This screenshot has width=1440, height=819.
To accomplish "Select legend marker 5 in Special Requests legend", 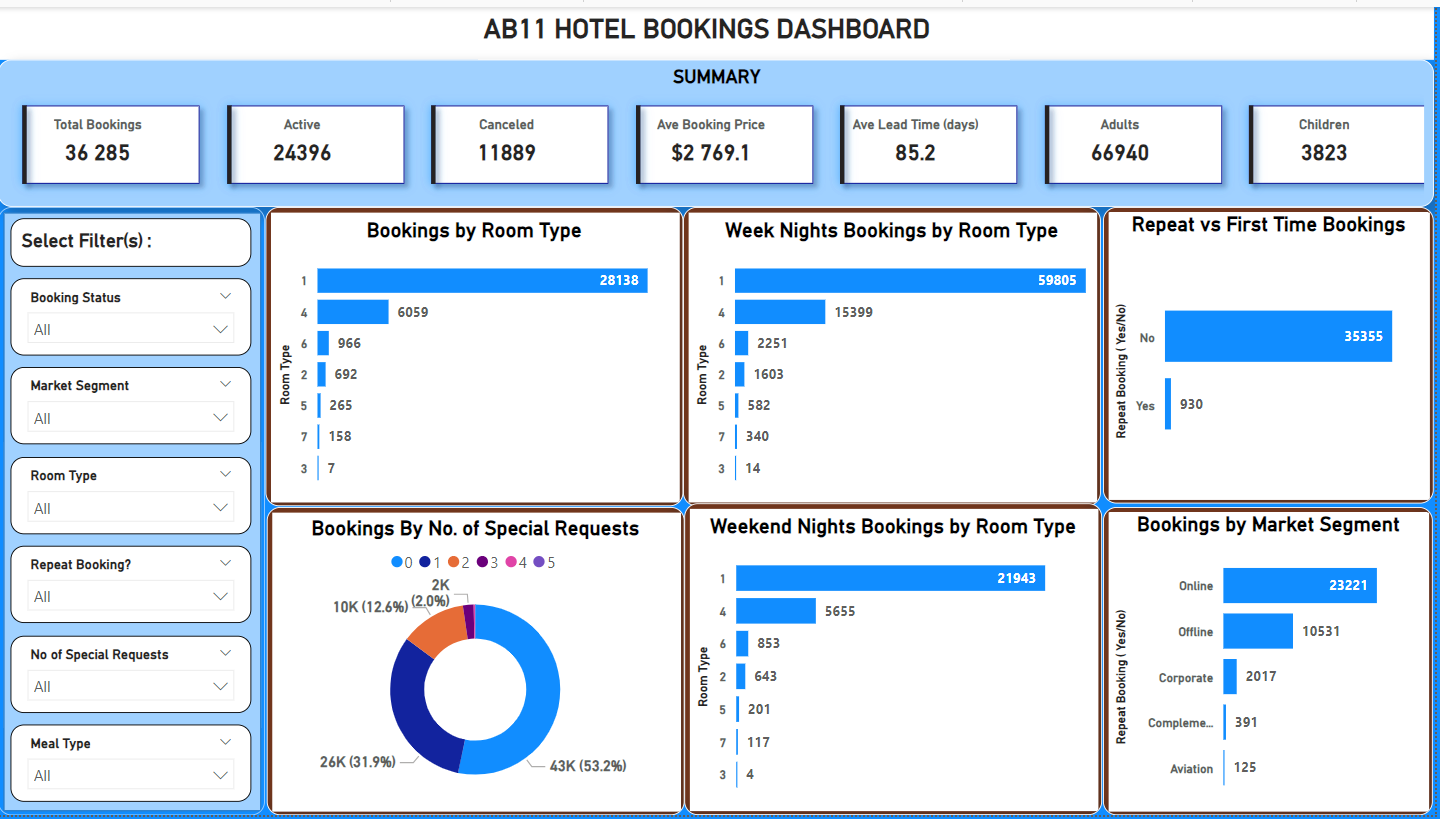I will click(x=539, y=563).
